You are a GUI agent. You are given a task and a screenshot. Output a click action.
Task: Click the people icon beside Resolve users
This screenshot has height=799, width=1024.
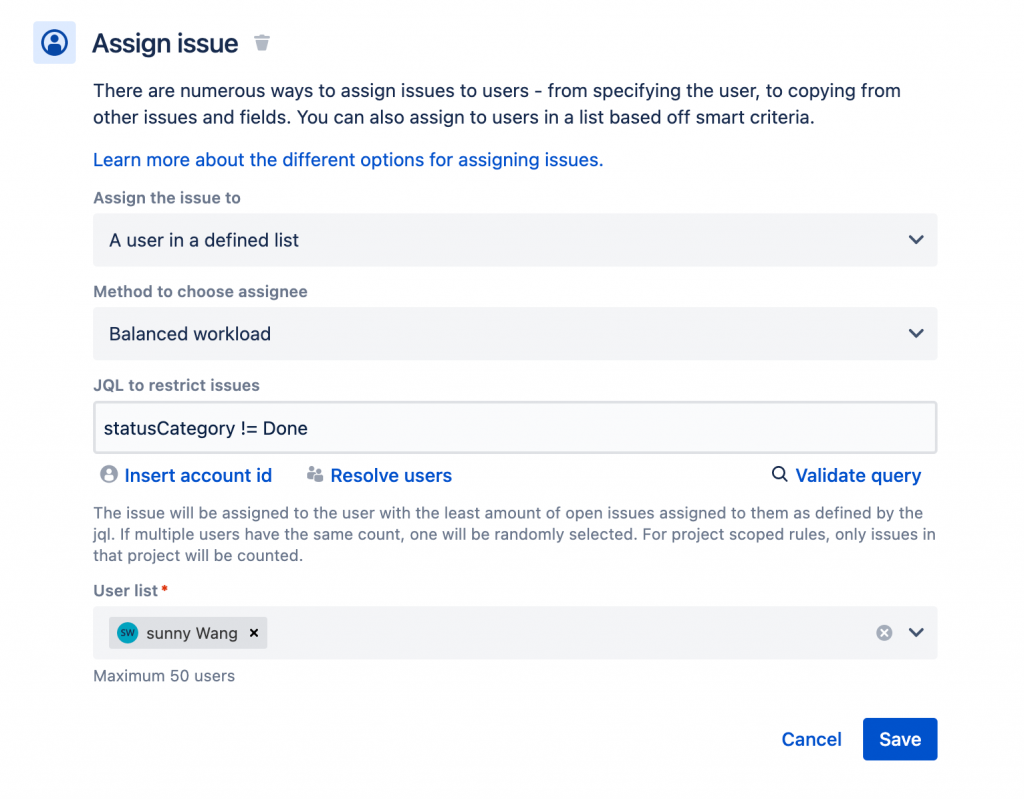point(316,474)
